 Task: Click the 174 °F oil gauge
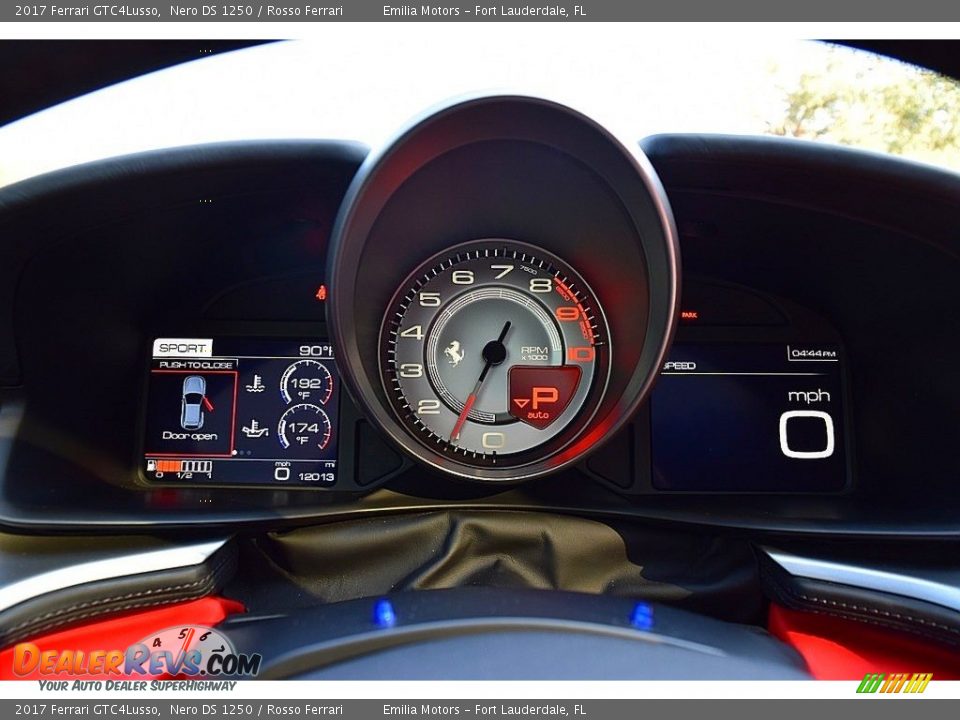tap(304, 427)
